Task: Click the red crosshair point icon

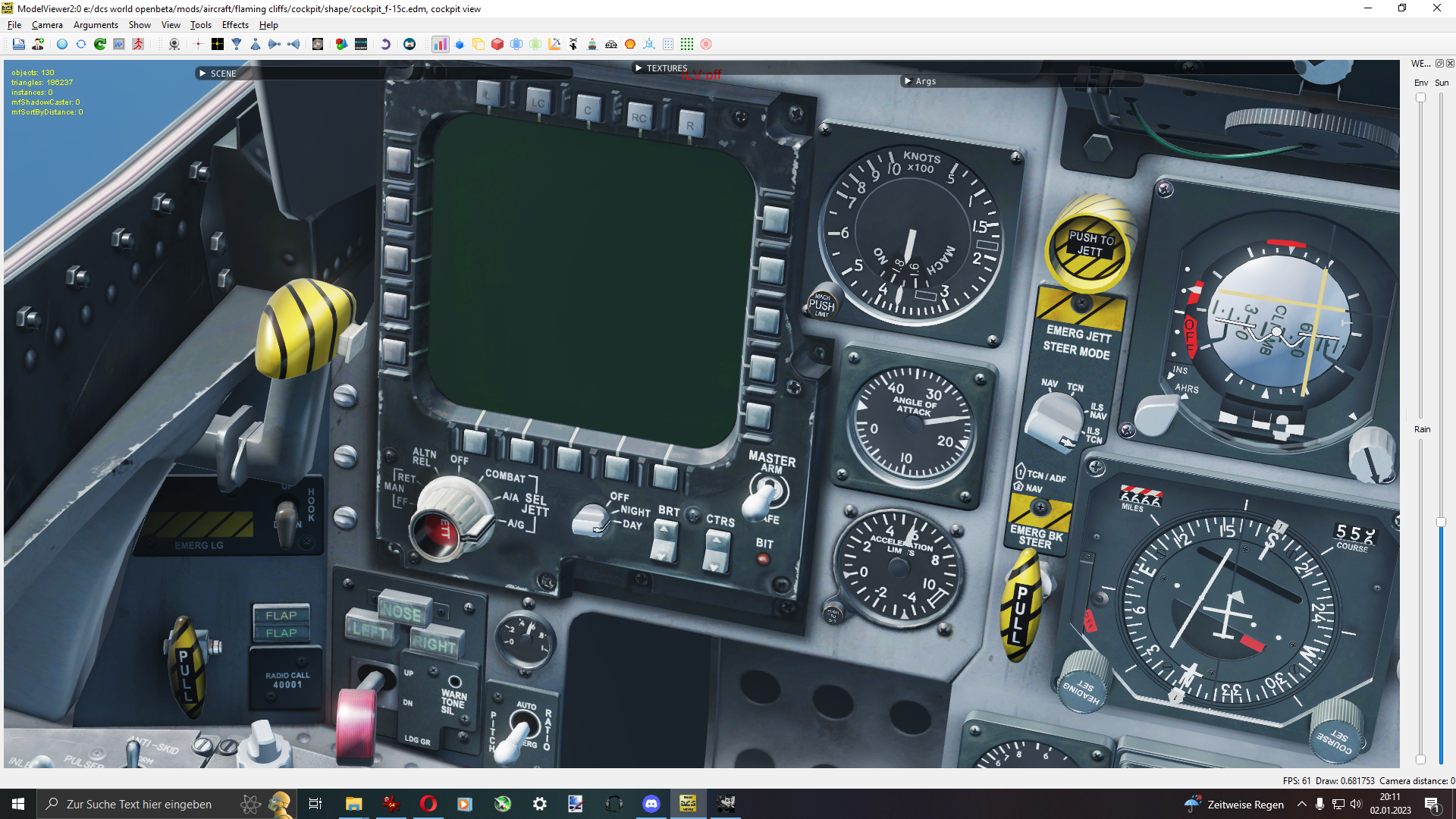Action: [198, 44]
